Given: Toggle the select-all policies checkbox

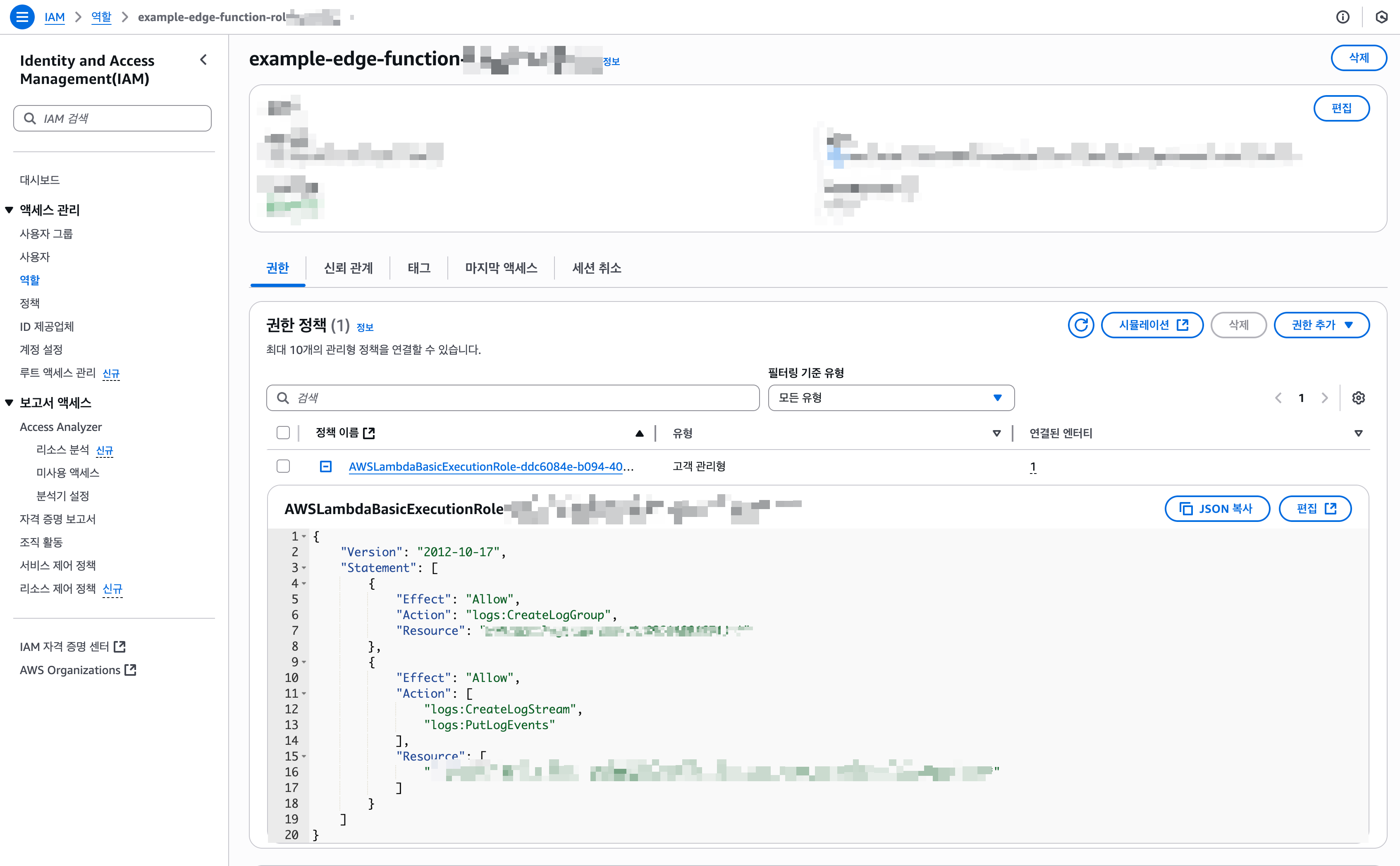Looking at the screenshot, I should [x=283, y=433].
